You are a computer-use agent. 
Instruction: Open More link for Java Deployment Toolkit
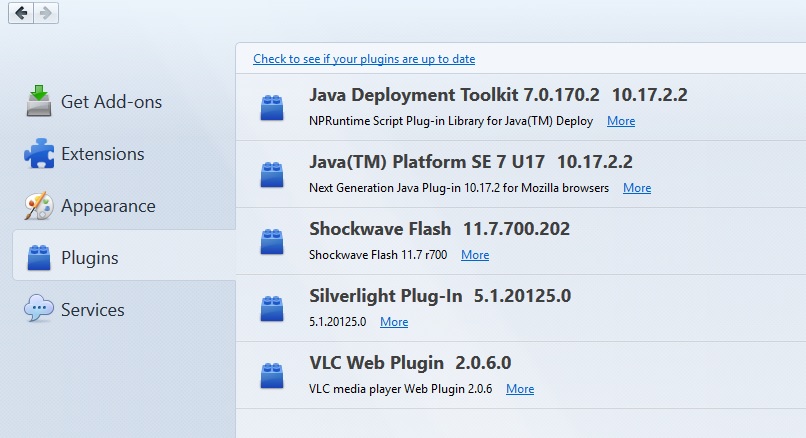pyautogui.click(x=621, y=121)
